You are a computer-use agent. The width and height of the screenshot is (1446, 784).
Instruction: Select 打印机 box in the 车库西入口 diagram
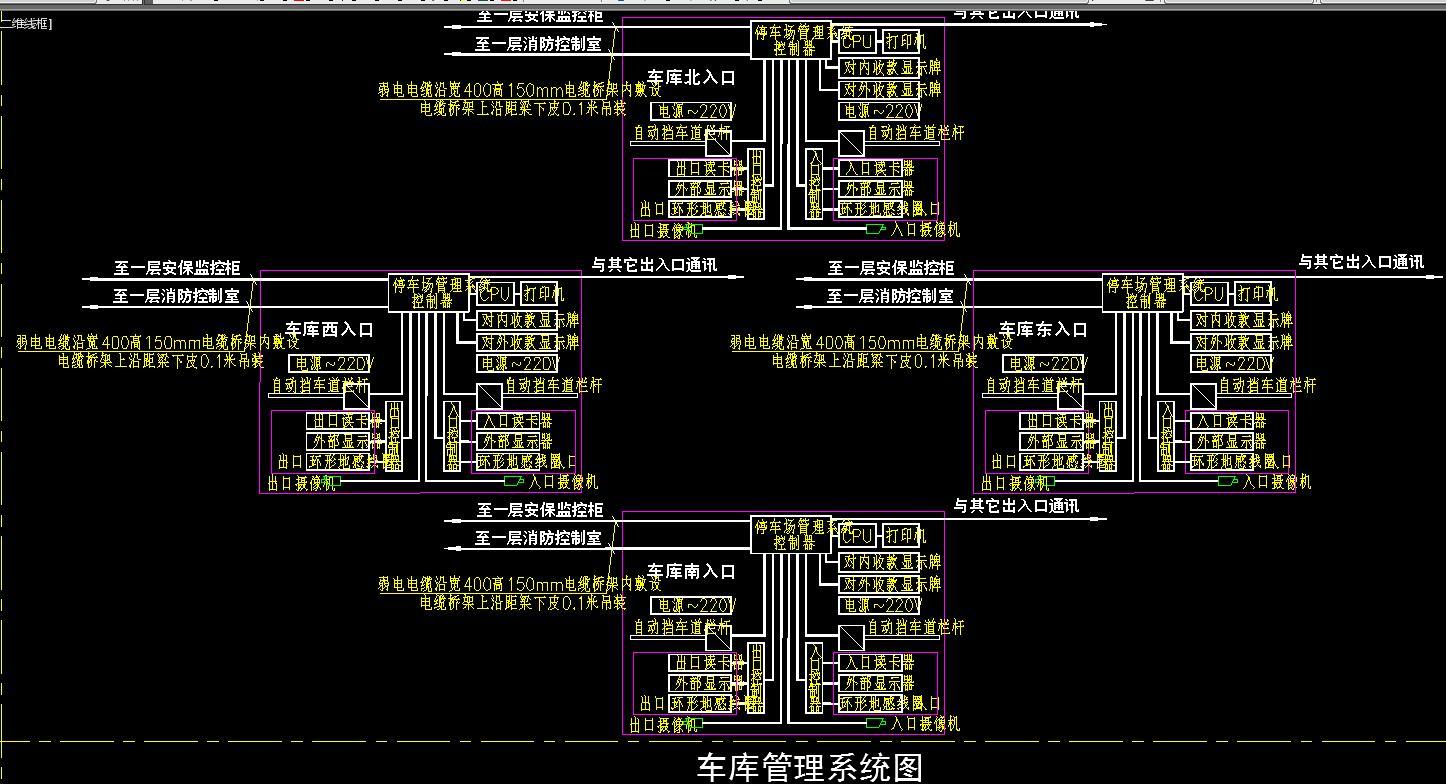pos(541,293)
